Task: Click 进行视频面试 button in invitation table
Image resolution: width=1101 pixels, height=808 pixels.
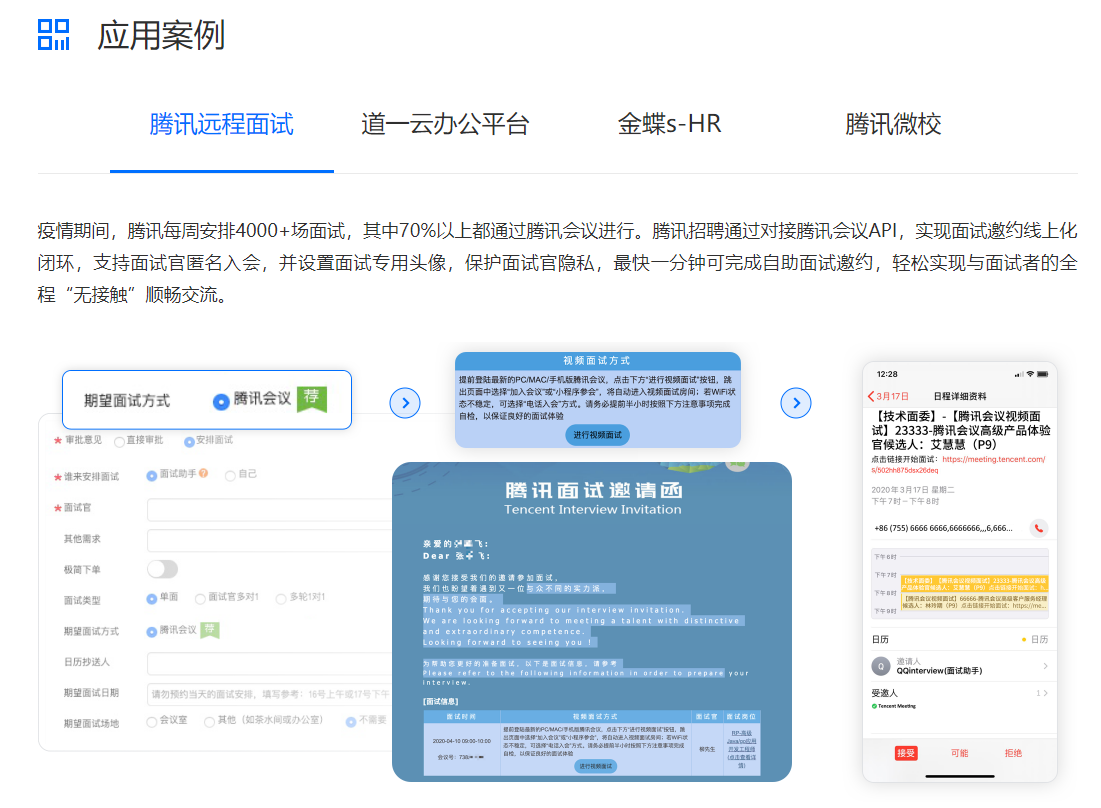Action: [x=595, y=766]
